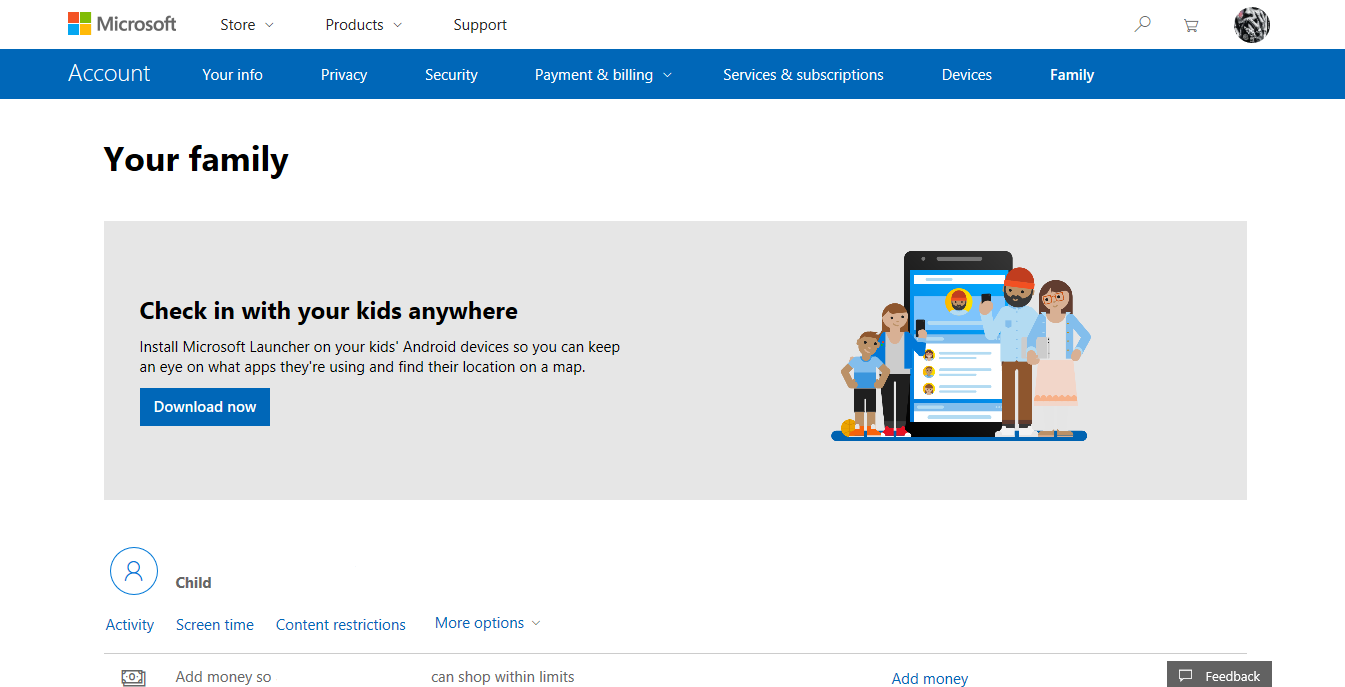The height and width of the screenshot is (687, 1345).
Task: Switch to the Privacy tab
Action: pos(344,75)
